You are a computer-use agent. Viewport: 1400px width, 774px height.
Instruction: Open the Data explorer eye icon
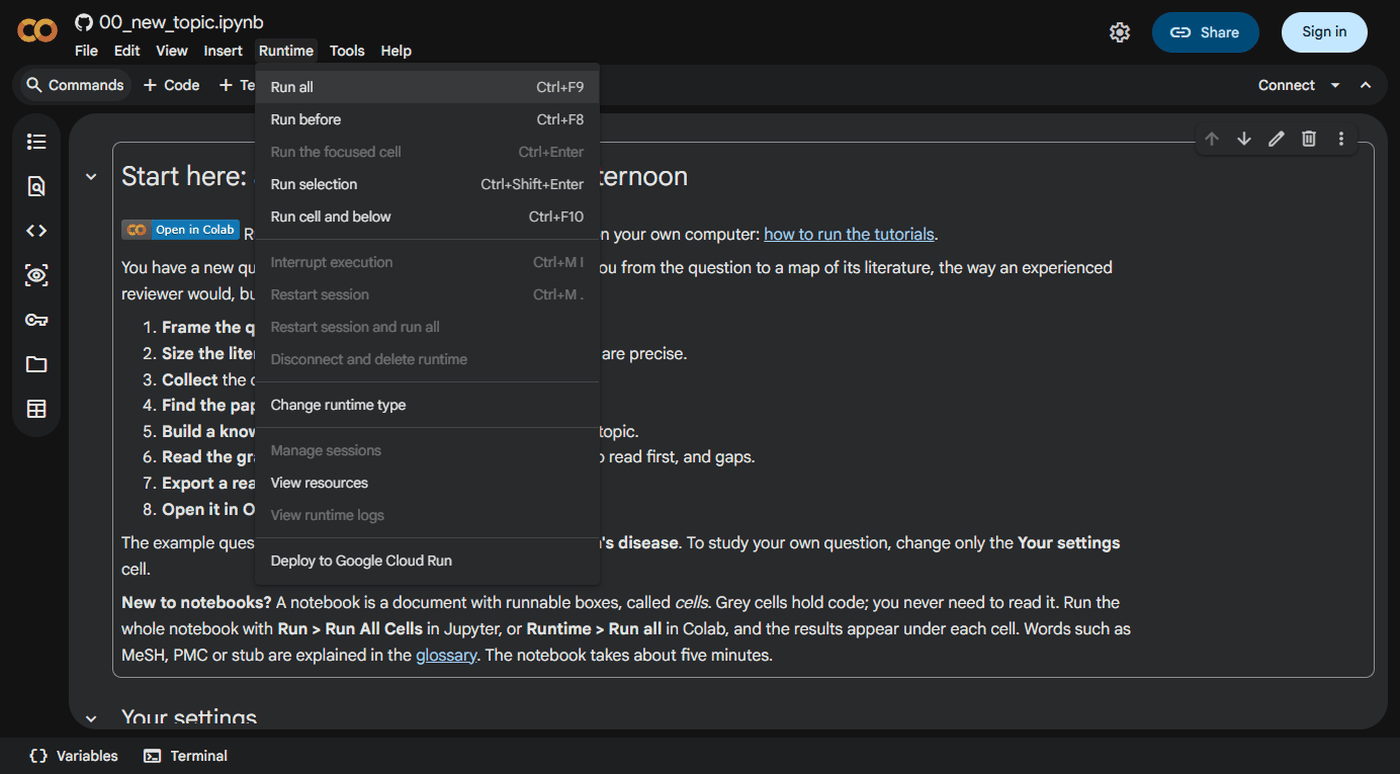click(x=36, y=275)
